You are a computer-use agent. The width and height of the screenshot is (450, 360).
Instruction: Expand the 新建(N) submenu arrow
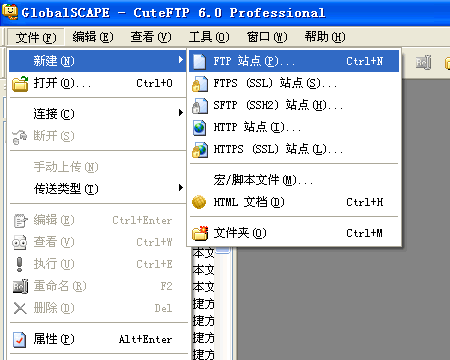tap(180, 60)
